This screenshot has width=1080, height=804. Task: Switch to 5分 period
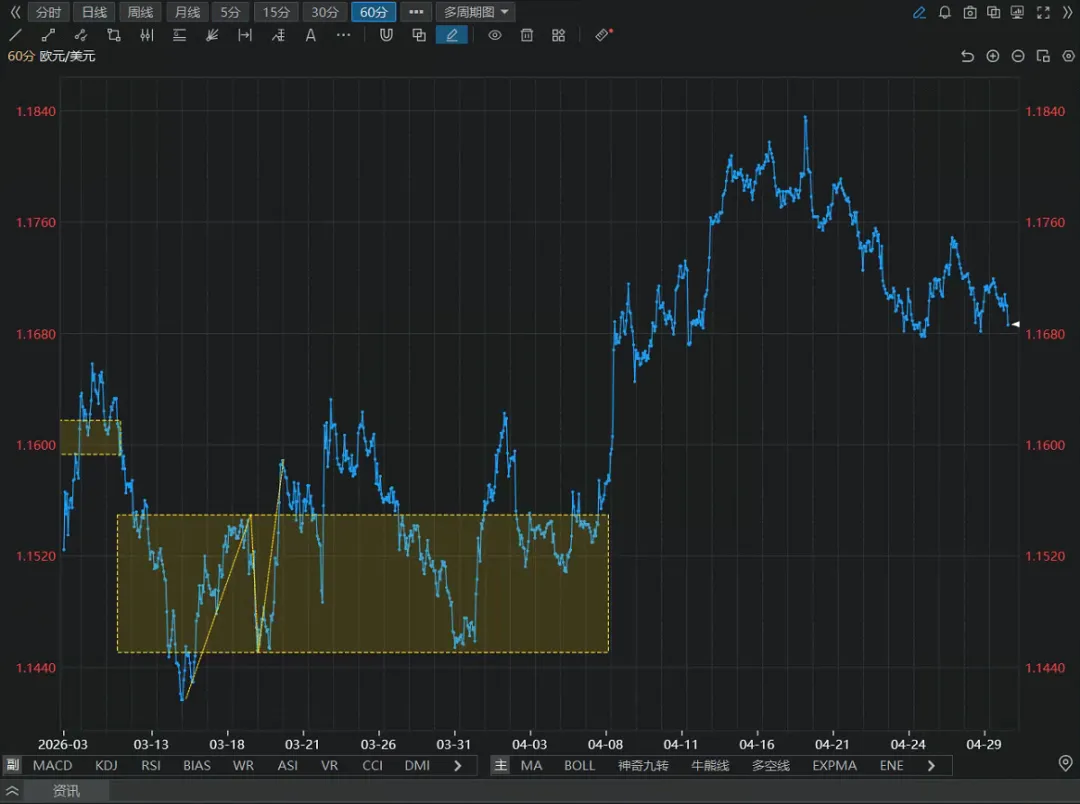pos(230,12)
